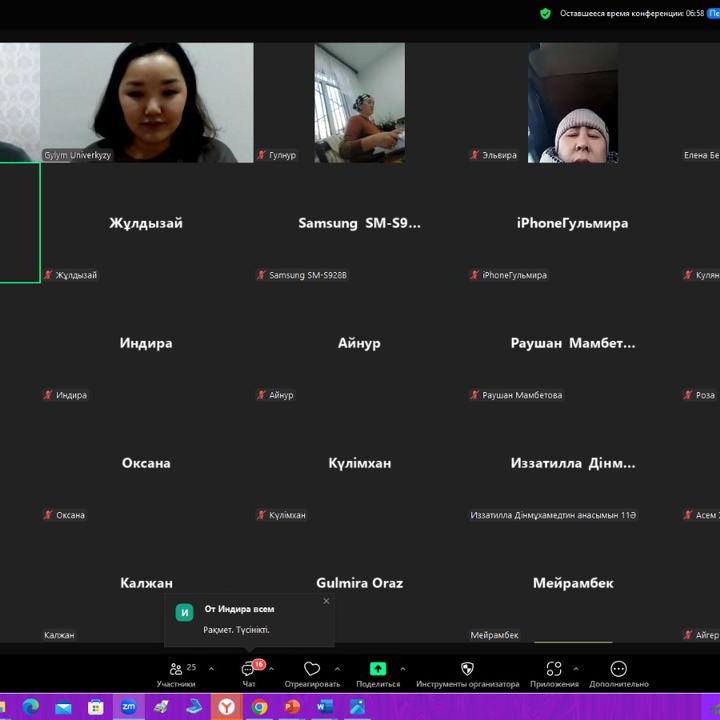720x720 pixels.
Task: Click label Иззатилла Дінмұхамедтин анасымын 11Ә
Action: [553, 515]
